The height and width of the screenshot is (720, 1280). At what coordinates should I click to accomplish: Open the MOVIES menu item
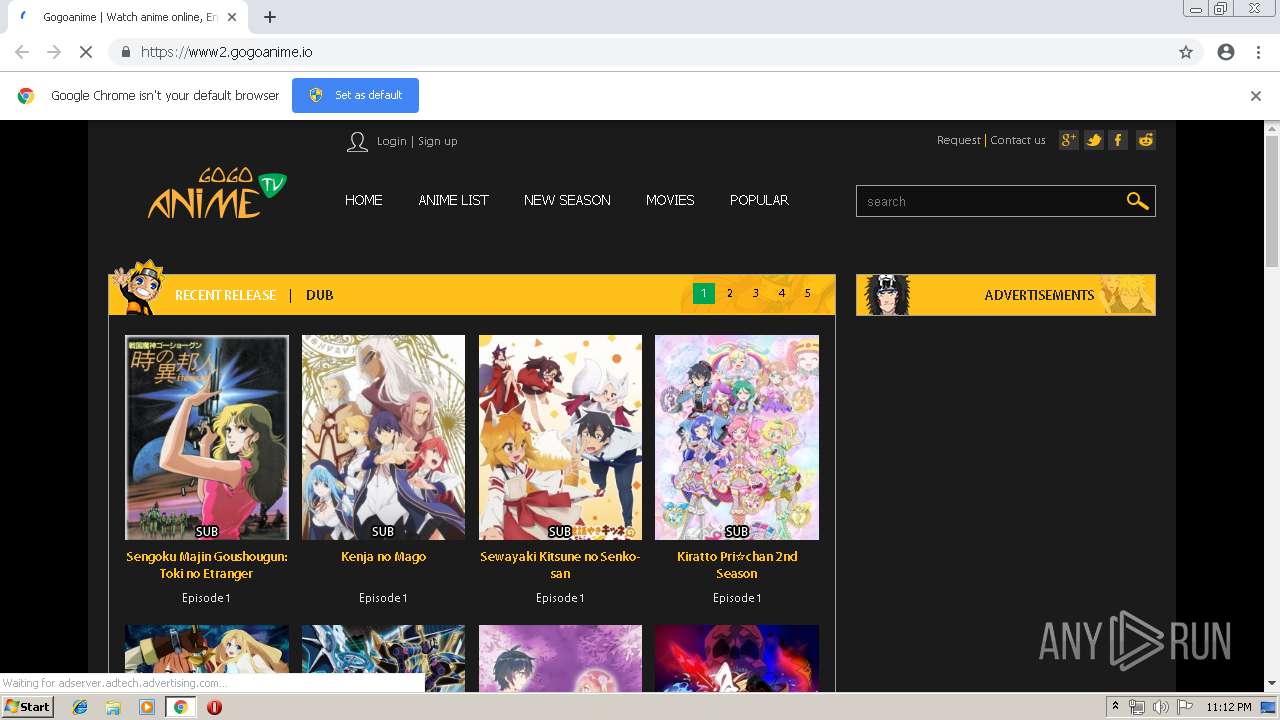click(670, 200)
